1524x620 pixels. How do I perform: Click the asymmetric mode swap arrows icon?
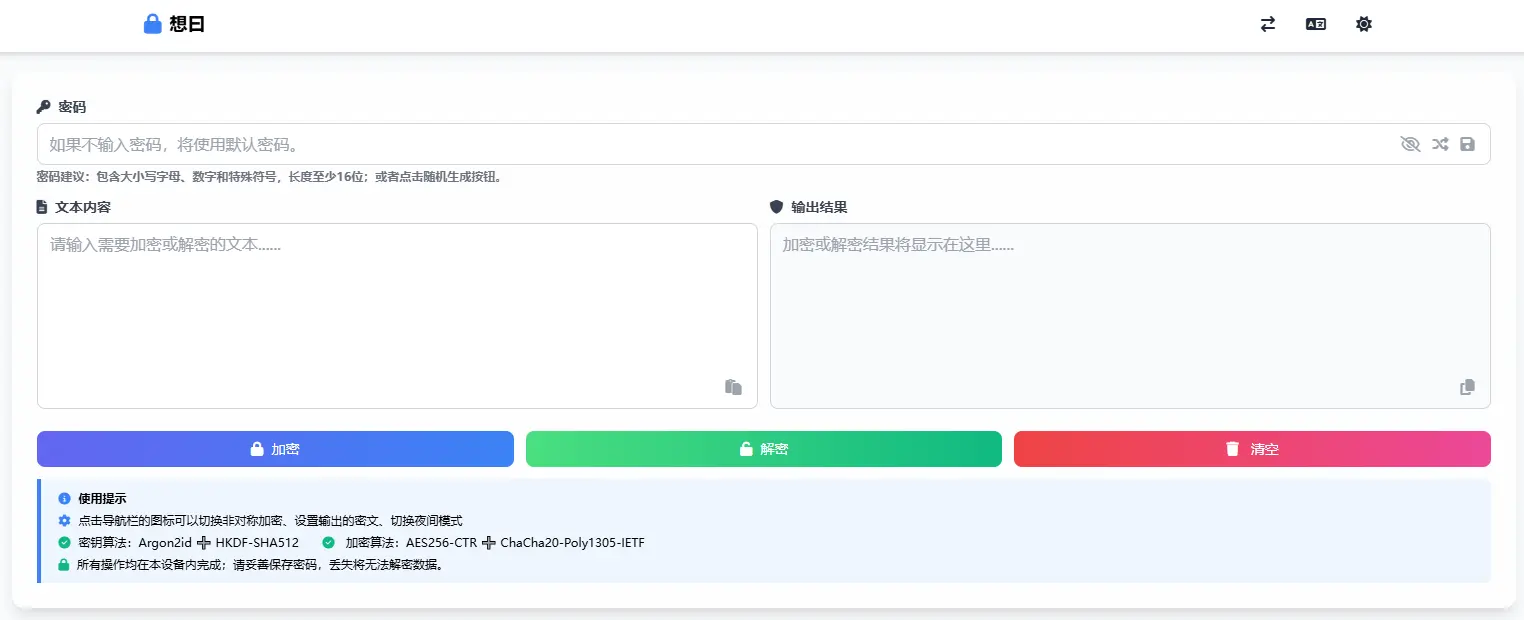click(1267, 25)
